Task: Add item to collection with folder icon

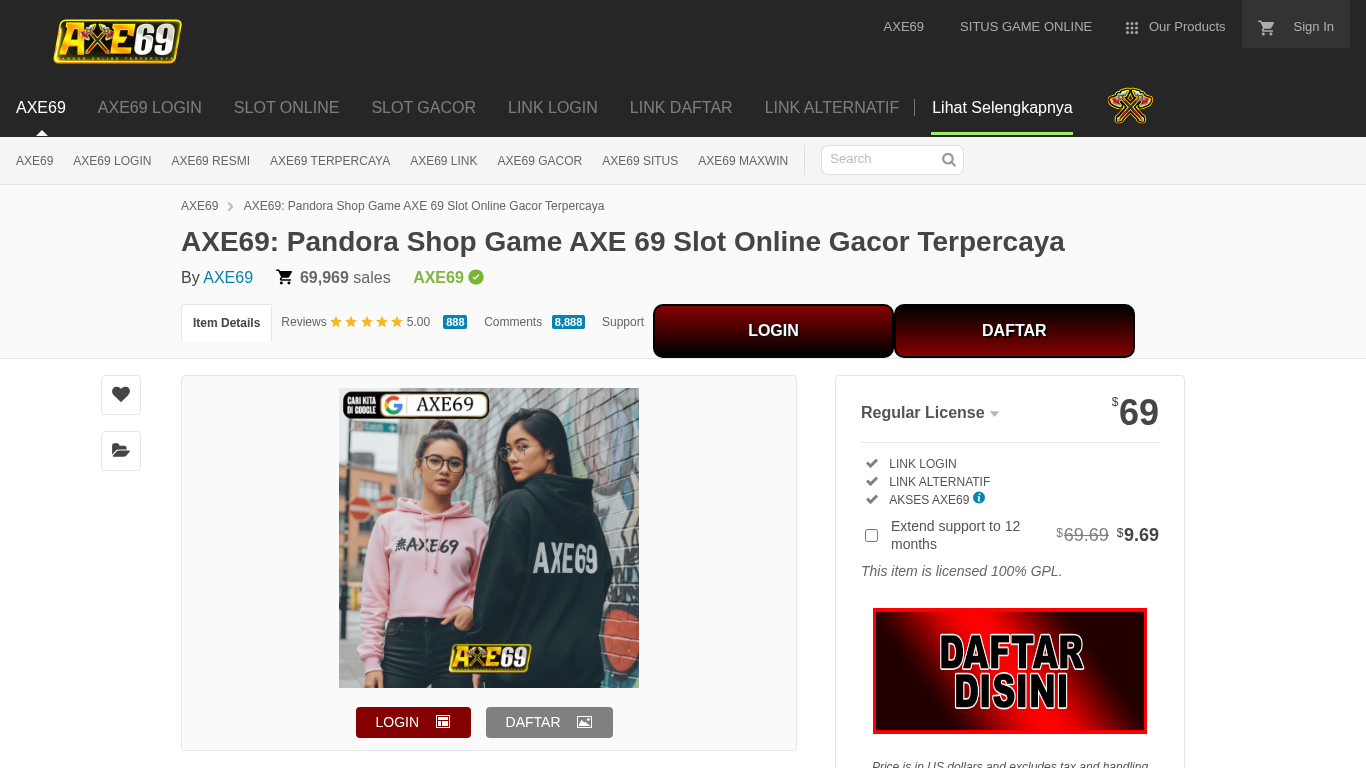Action: (x=121, y=451)
